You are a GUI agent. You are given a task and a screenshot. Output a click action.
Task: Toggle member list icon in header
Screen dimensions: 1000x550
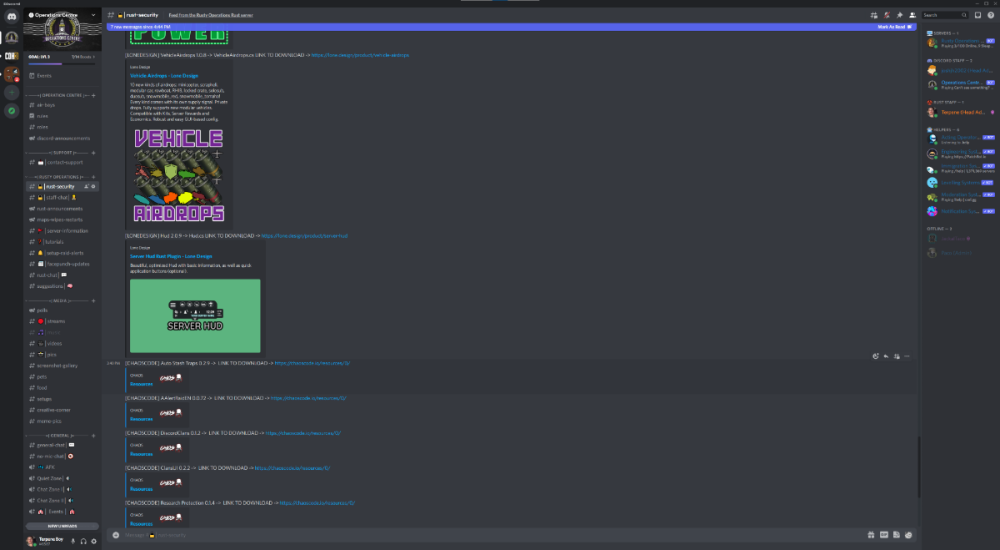click(912, 15)
